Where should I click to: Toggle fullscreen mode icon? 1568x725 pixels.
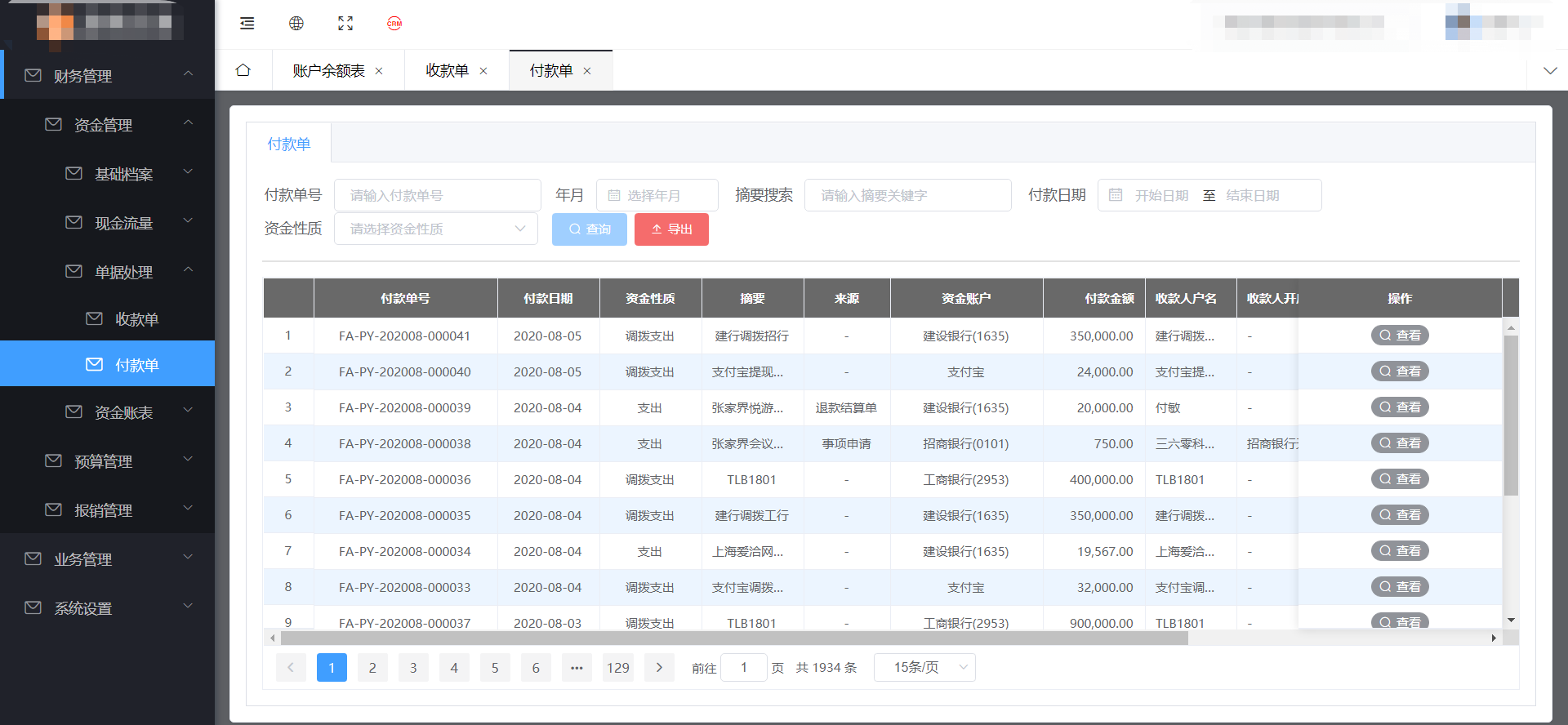tap(345, 24)
